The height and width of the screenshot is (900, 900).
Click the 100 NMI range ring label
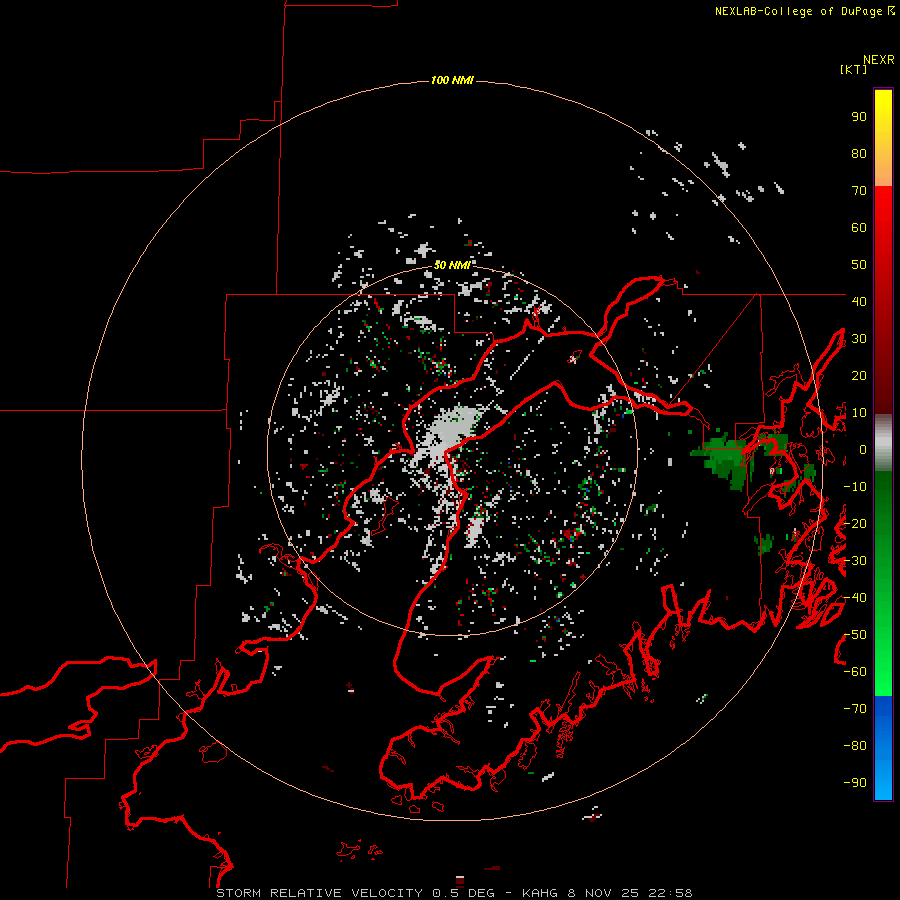[452, 80]
